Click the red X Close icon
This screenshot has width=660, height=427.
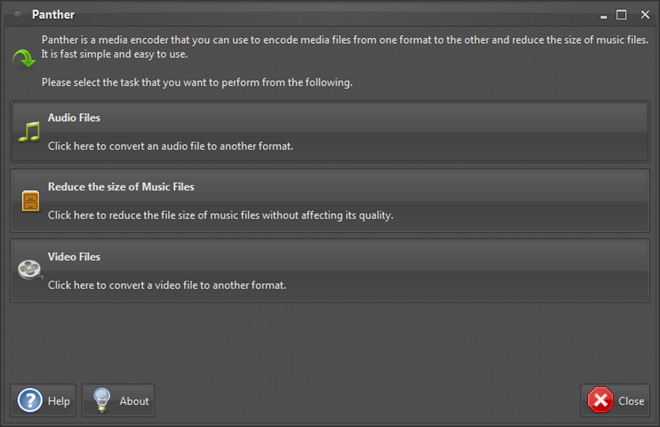tap(600, 400)
